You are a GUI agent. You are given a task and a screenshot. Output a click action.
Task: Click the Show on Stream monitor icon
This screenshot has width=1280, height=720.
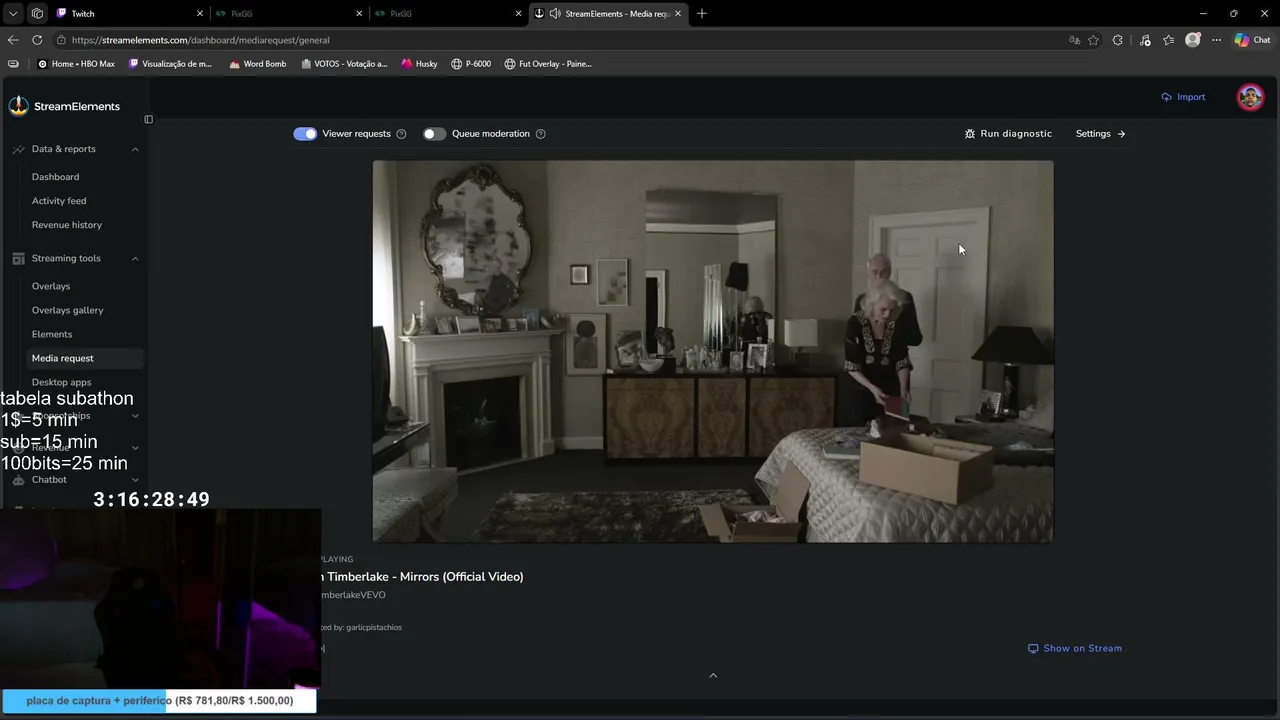1033,648
